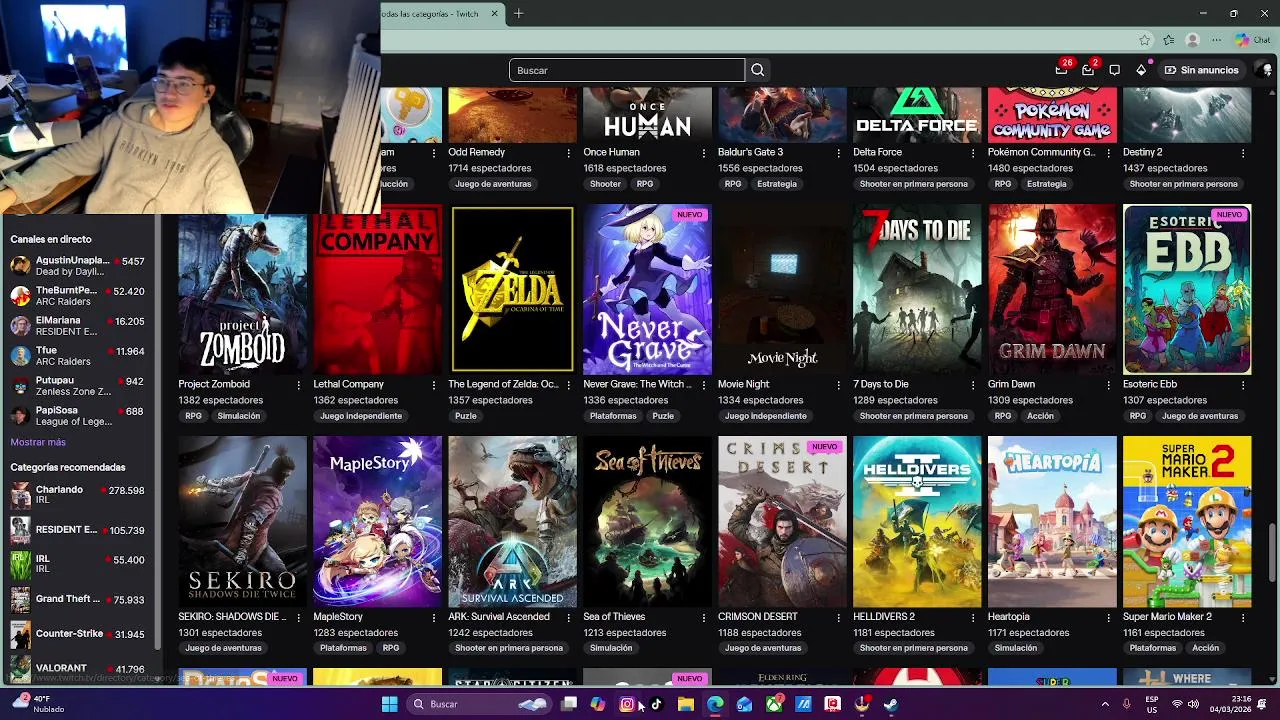Select Acción tag under Grim Dawn

coord(1040,416)
